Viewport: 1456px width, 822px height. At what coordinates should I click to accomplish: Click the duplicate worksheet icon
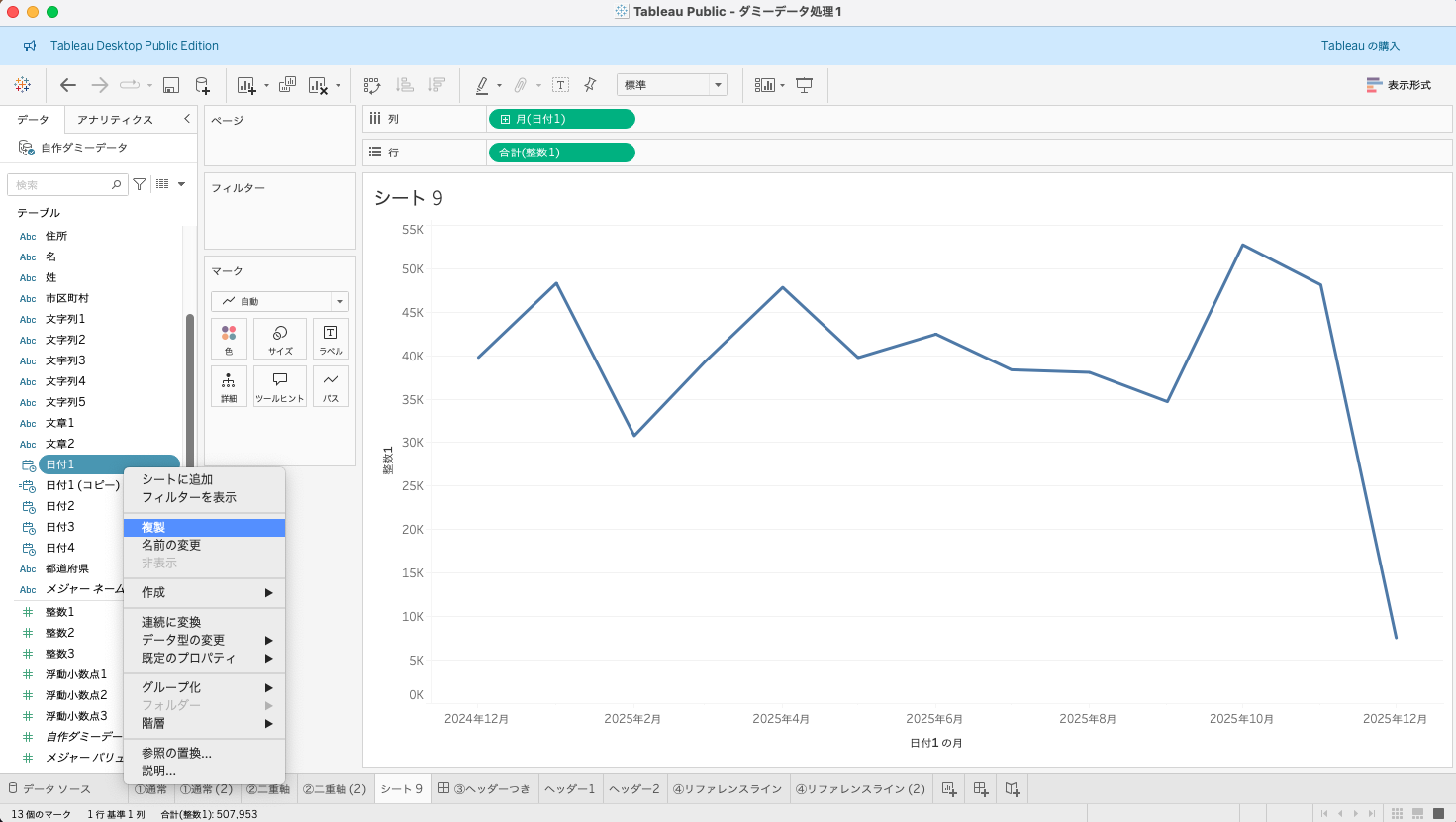click(287, 85)
